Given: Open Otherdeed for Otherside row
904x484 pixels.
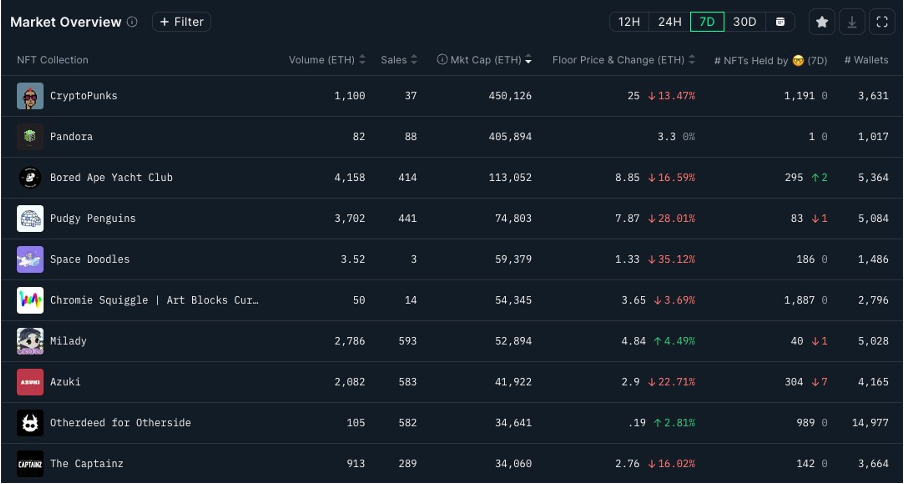Looking at the screenshot, I should (452, 423).
